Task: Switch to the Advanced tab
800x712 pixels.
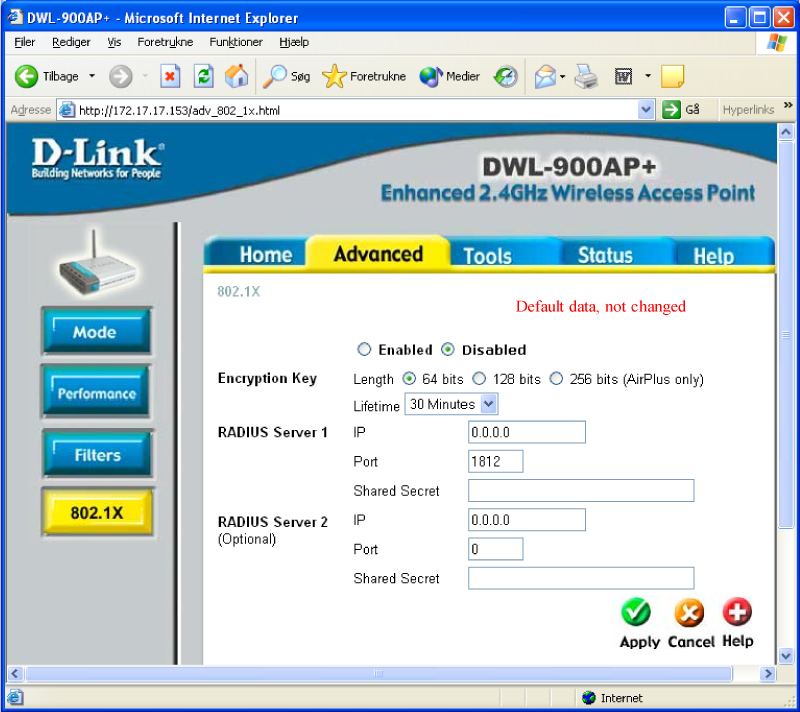Action: 378,252
